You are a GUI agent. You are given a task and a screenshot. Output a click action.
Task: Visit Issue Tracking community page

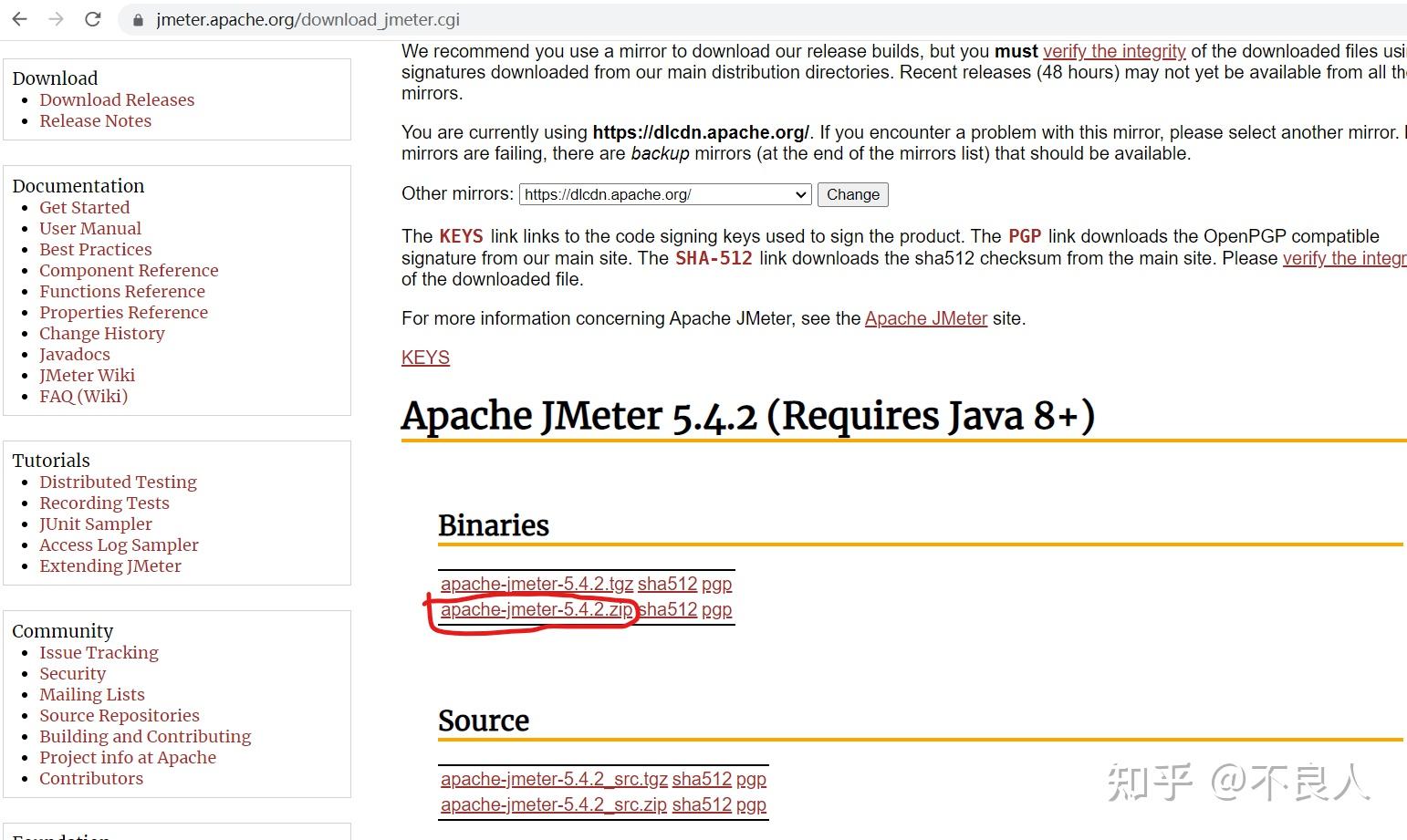click(99, 652)
